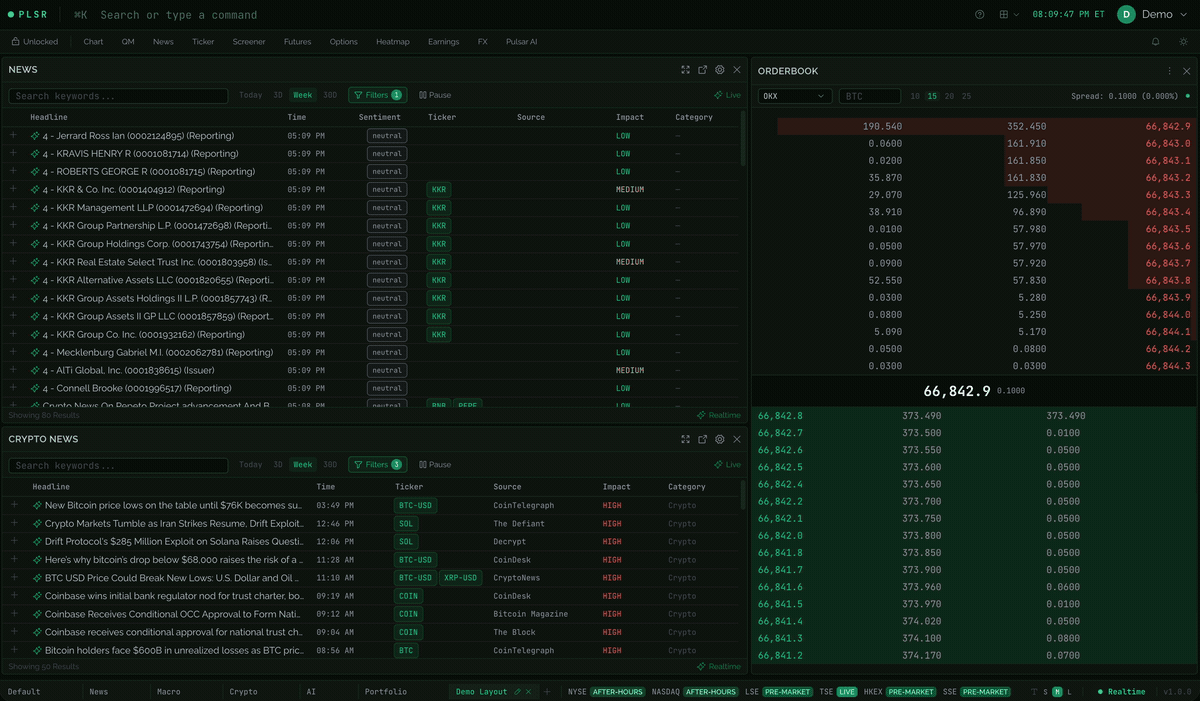Pause the Crypto News feed
The width and height of the screenshot is (1200, 701).
435,464
